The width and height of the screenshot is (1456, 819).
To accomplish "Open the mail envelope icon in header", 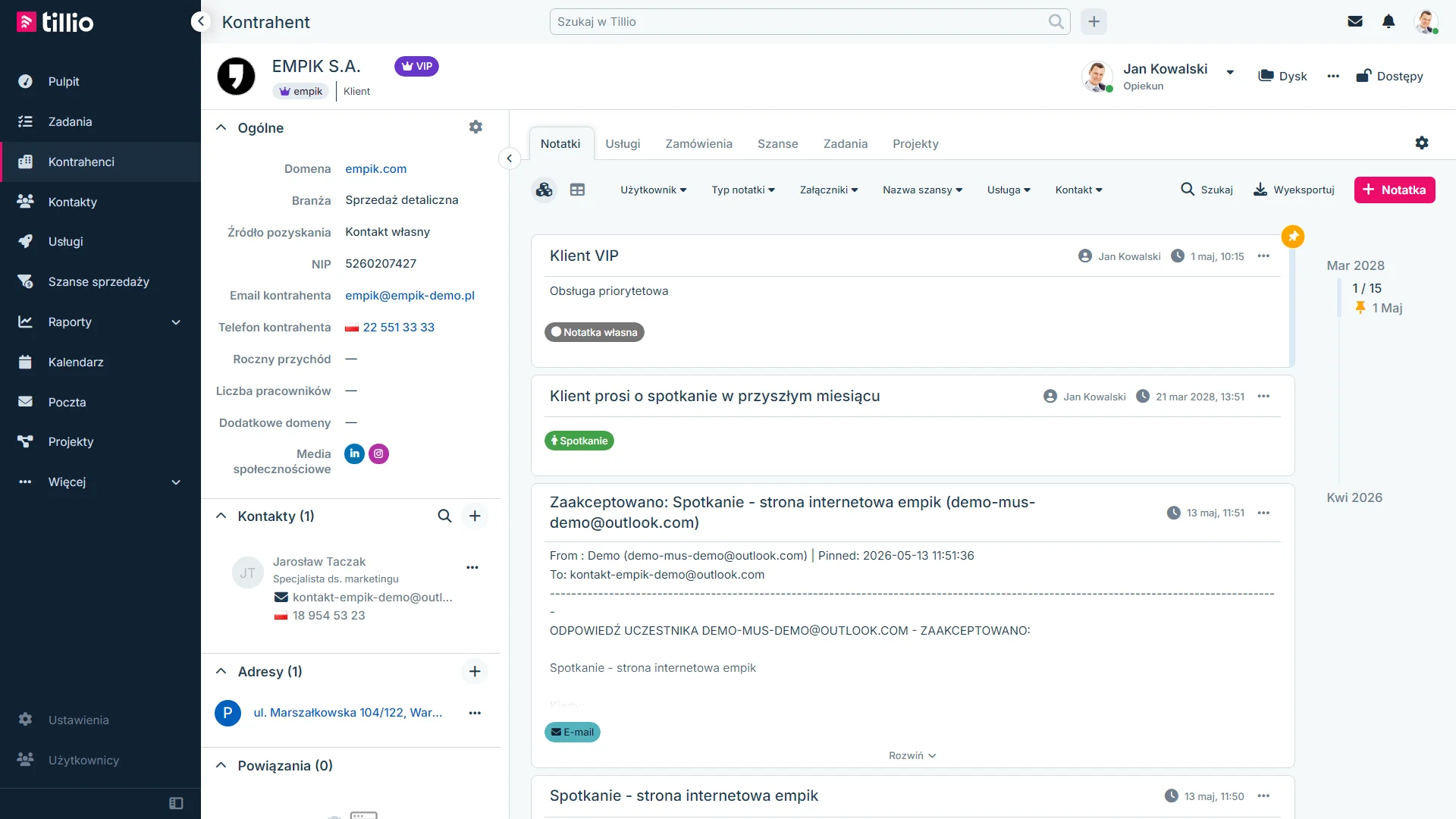I will (x=1355, y=21).
